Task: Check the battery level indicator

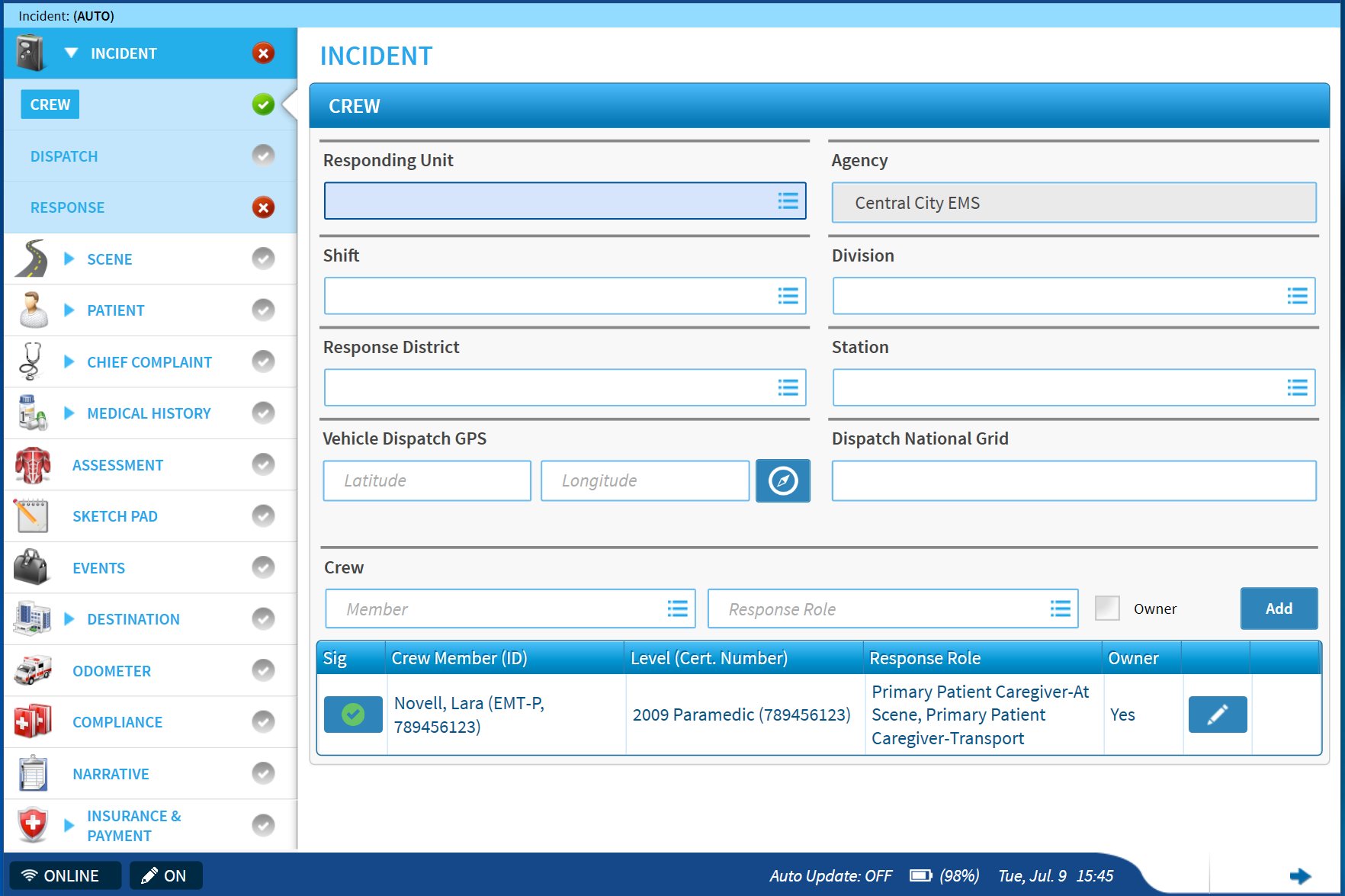Action: point(923,875)
